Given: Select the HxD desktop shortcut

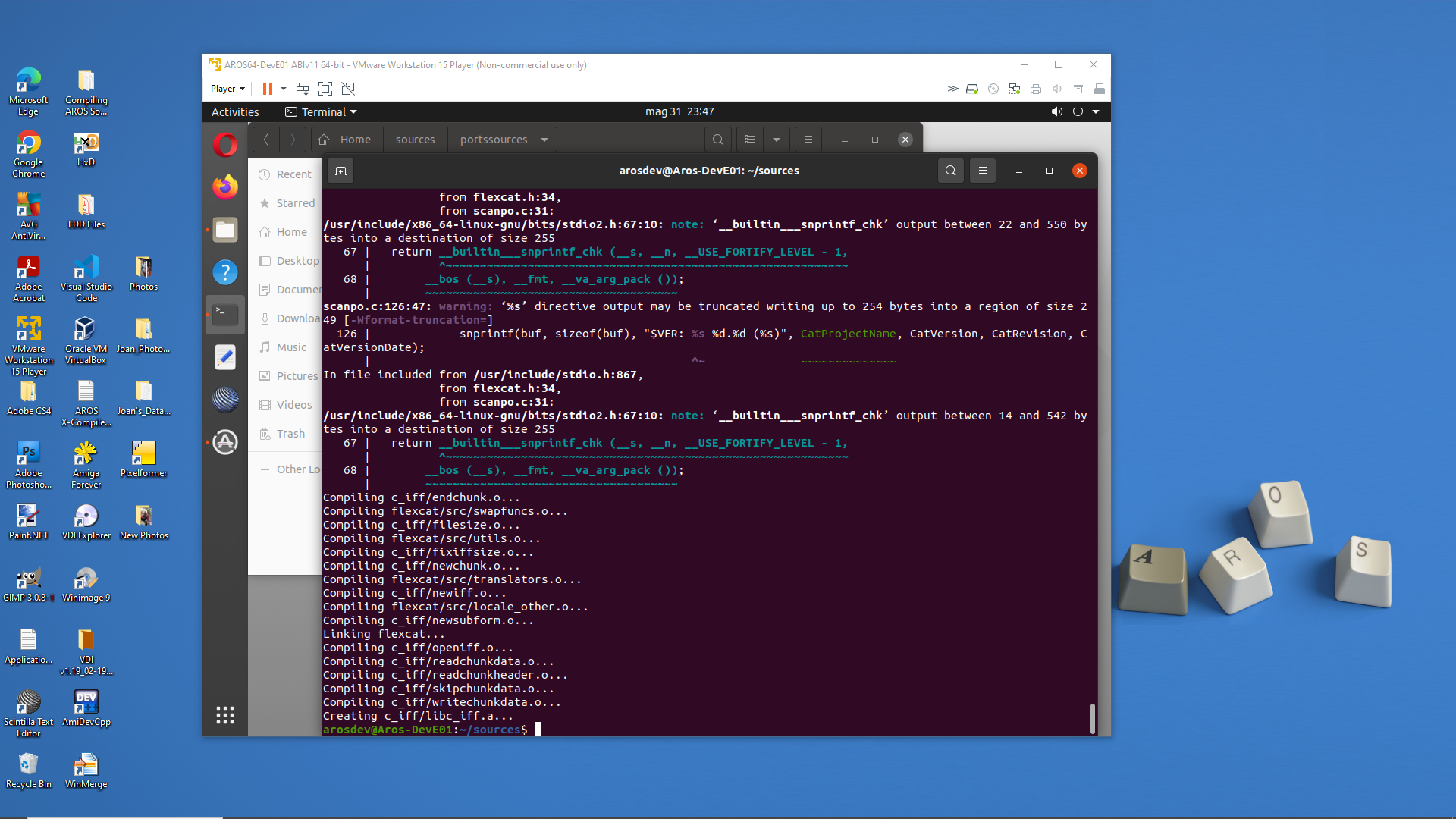Looking at the screenshot, I should pos(86,149).
